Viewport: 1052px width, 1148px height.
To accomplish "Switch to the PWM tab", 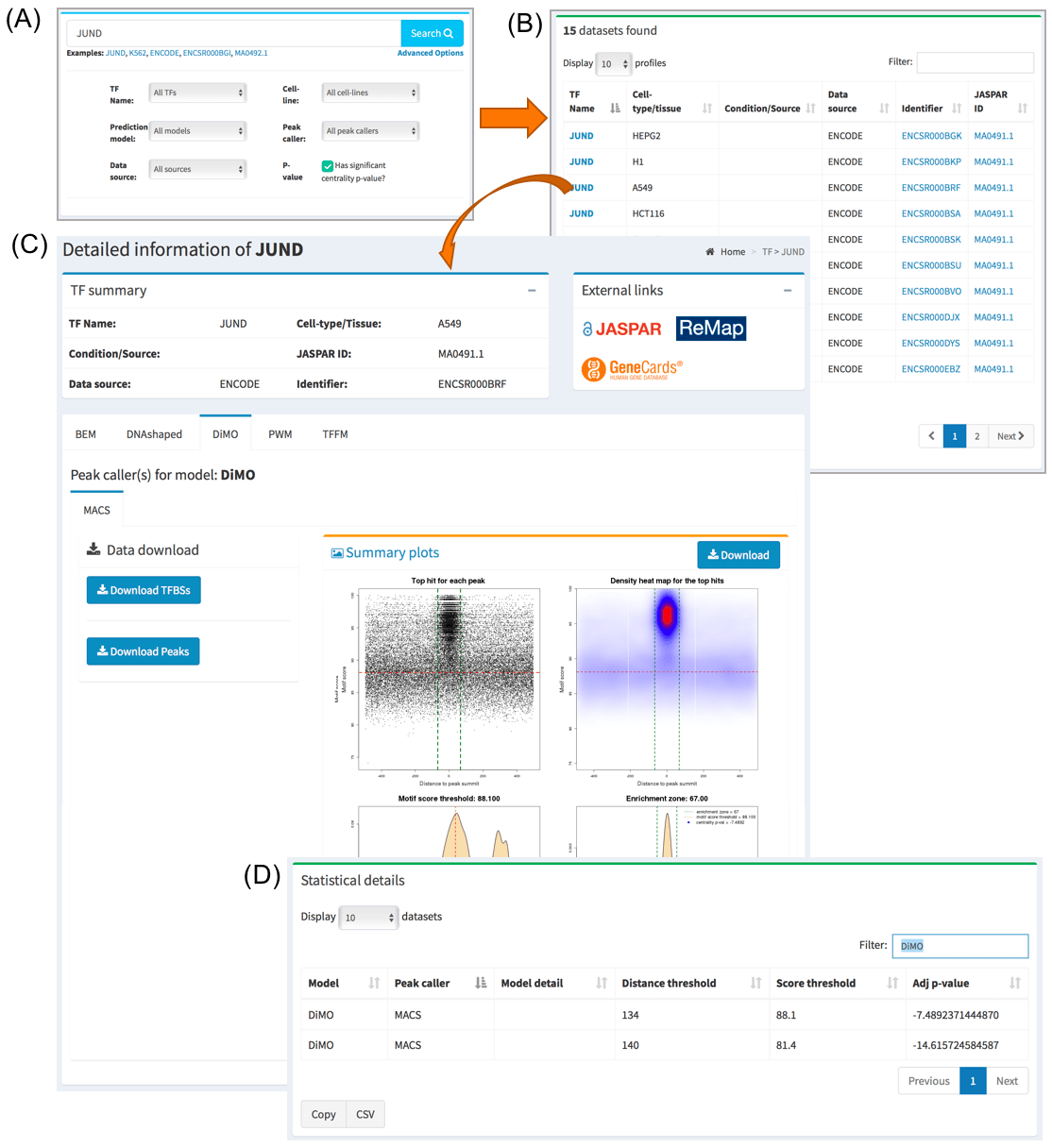I will (280, 434).
